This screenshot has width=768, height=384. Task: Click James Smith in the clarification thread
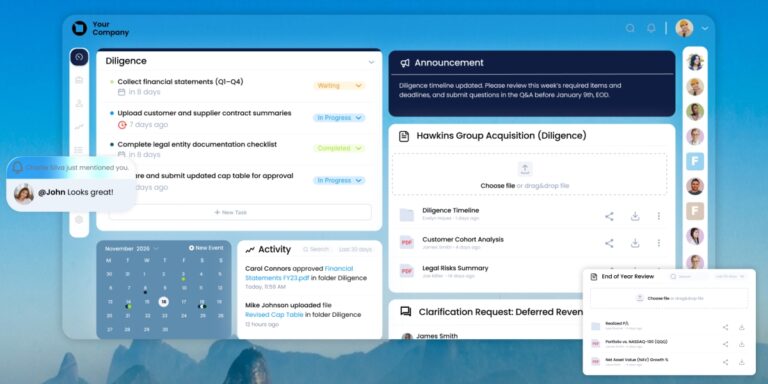point(437,336)
